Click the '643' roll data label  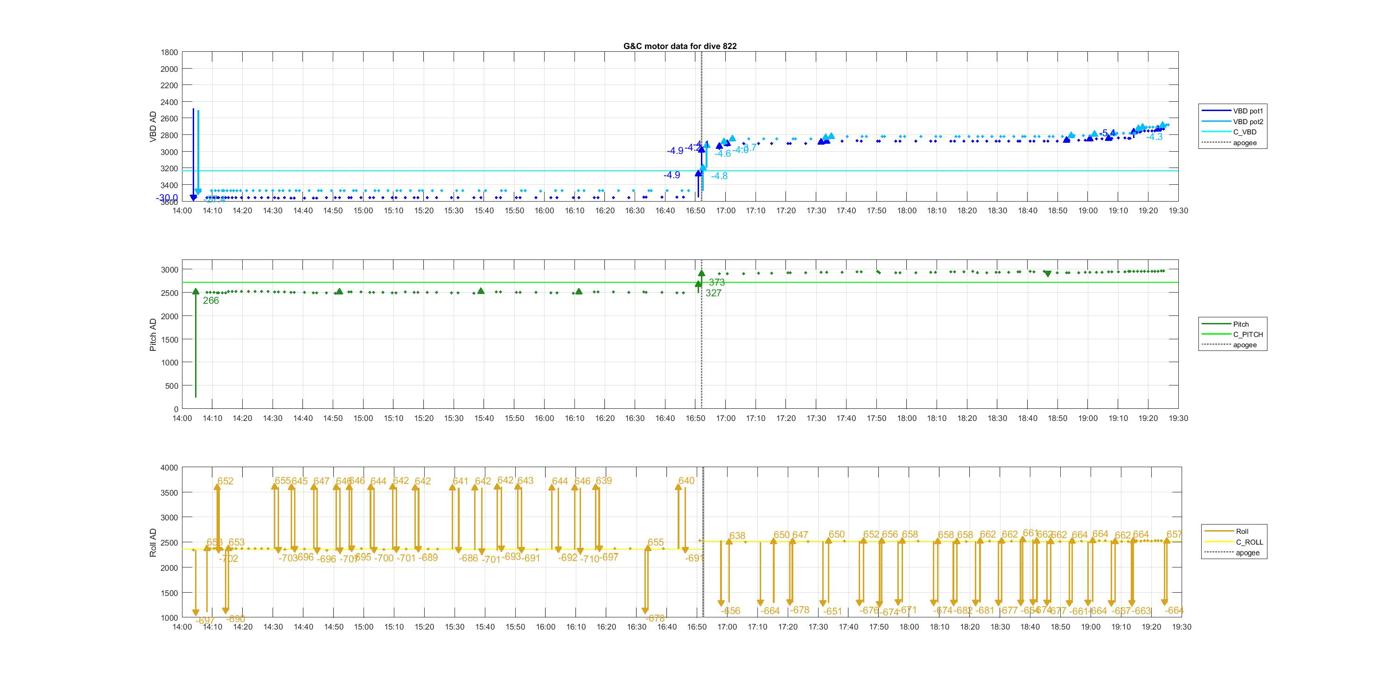pyautogui.click(x=526, y=481)
